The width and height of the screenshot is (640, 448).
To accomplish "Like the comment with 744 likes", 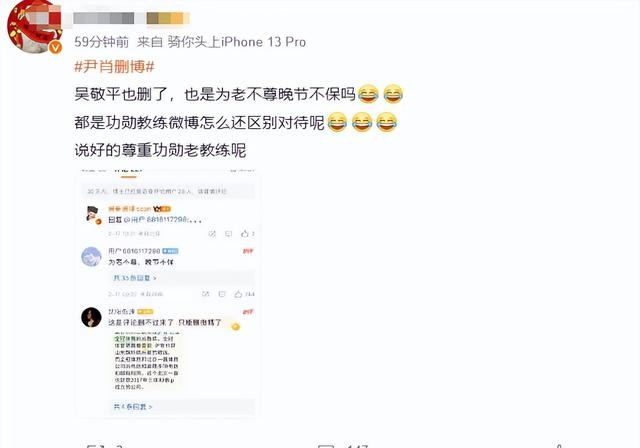I will tap(238, 294).
